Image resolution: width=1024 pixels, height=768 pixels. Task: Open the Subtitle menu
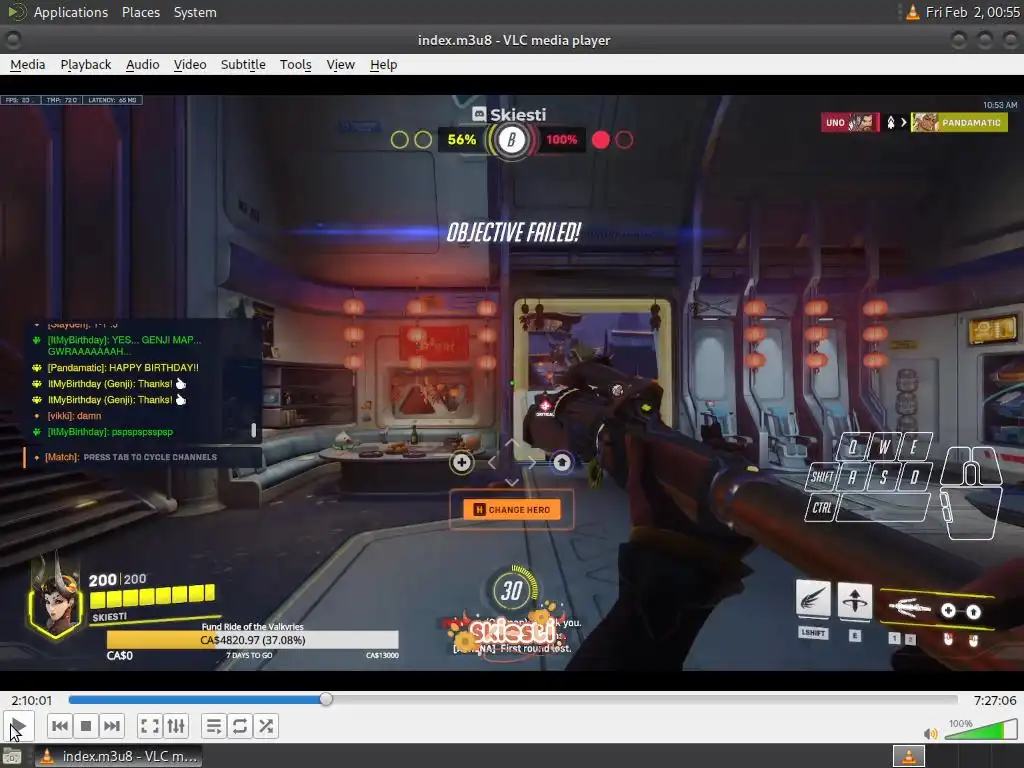point(243,65)
